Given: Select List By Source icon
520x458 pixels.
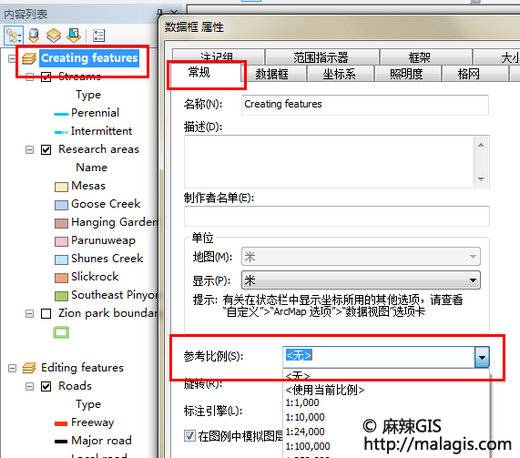Looking at the screenshot, I should tap(34, 35).
